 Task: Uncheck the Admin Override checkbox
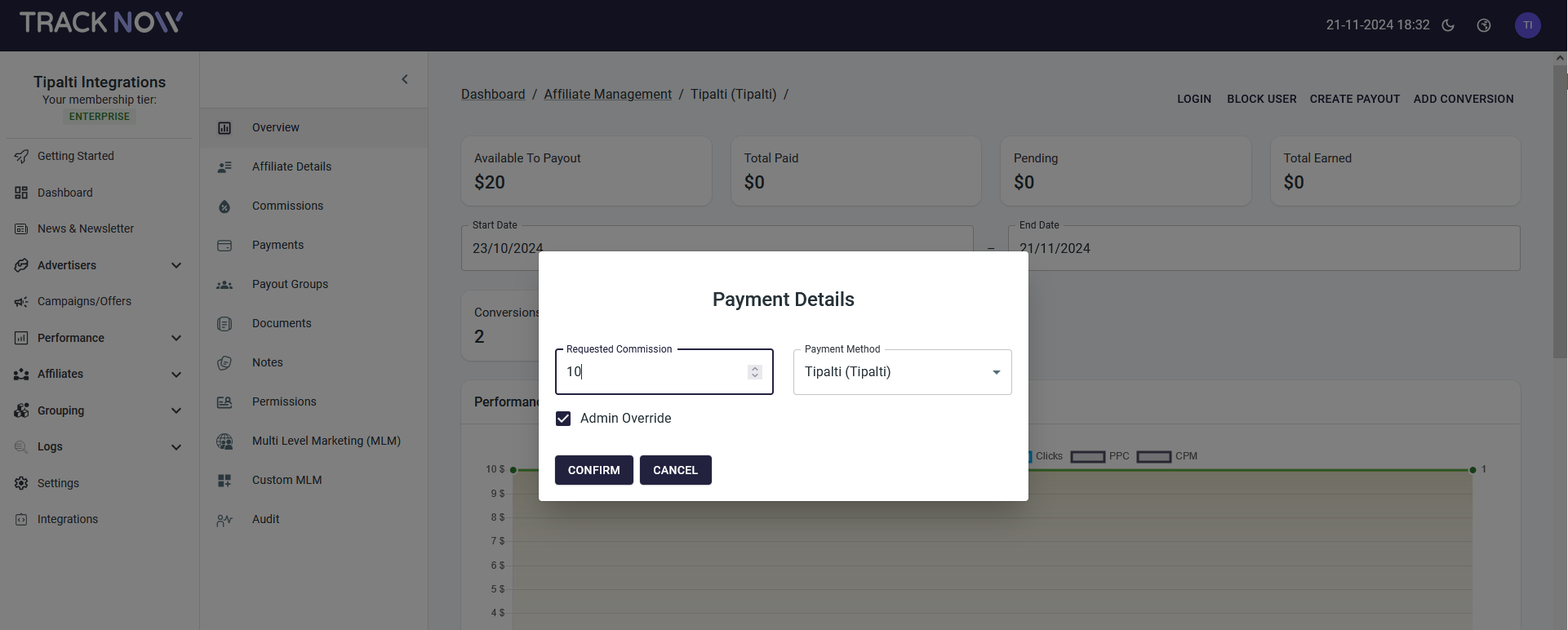point(563,419)
